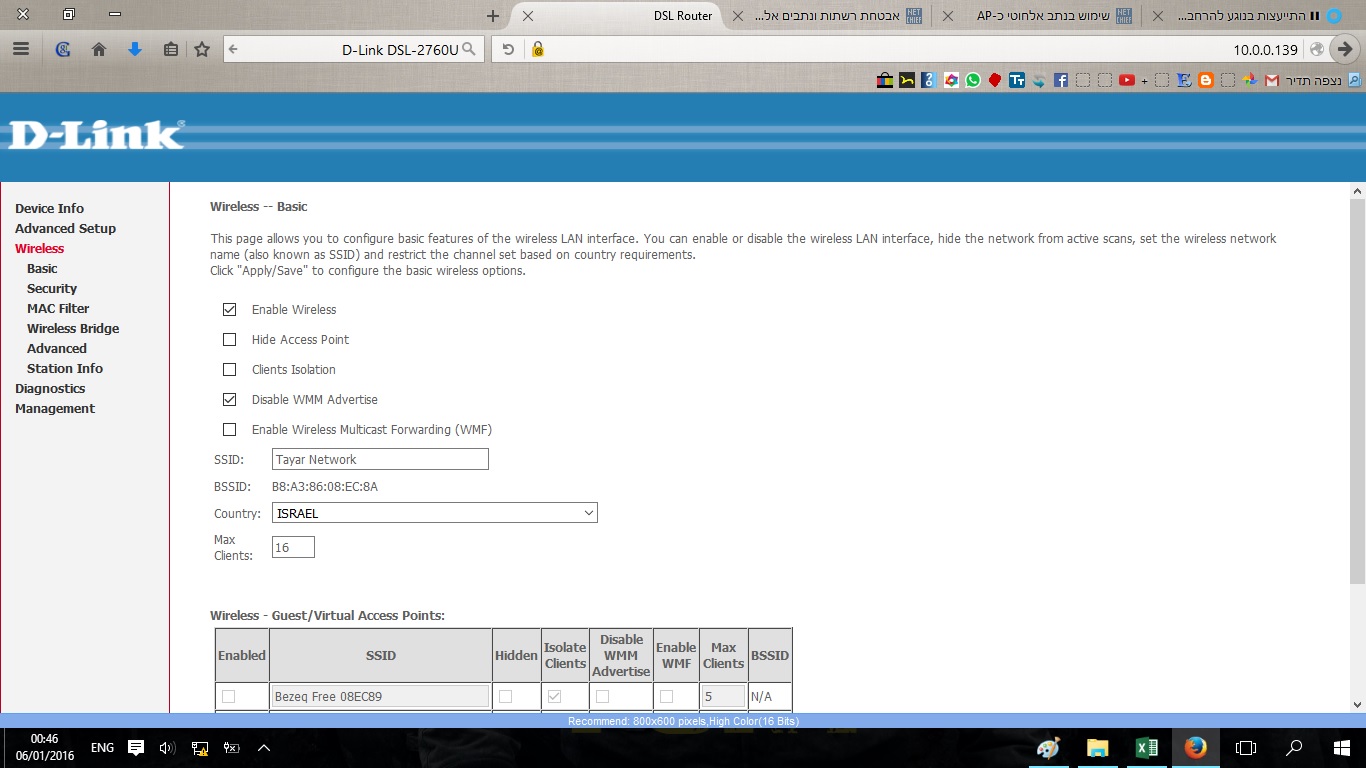Open Blogger bookmark icon
This screenshot has height=768, width=1366.
tap(1206, 80)
